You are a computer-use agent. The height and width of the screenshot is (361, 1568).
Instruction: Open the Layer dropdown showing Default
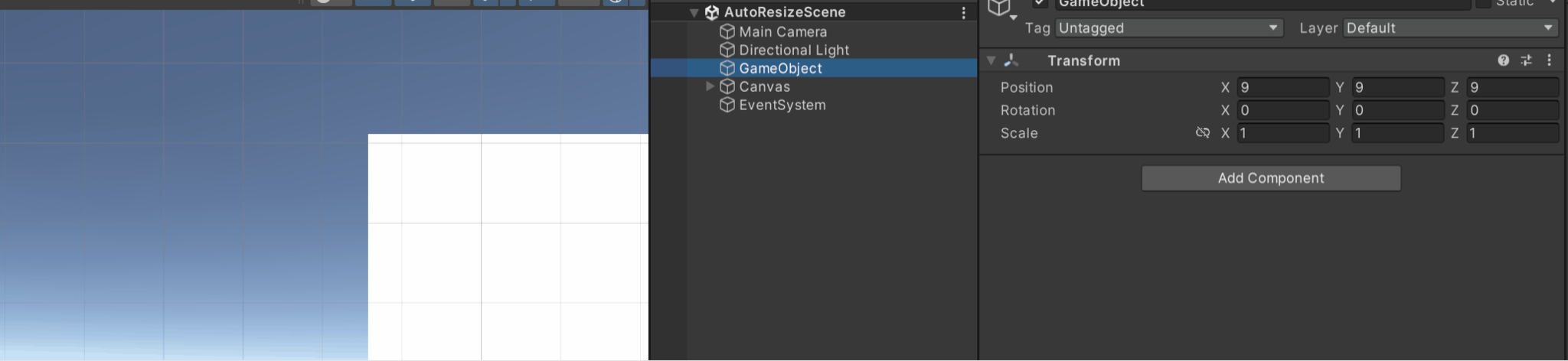(x=1451, y=28)
